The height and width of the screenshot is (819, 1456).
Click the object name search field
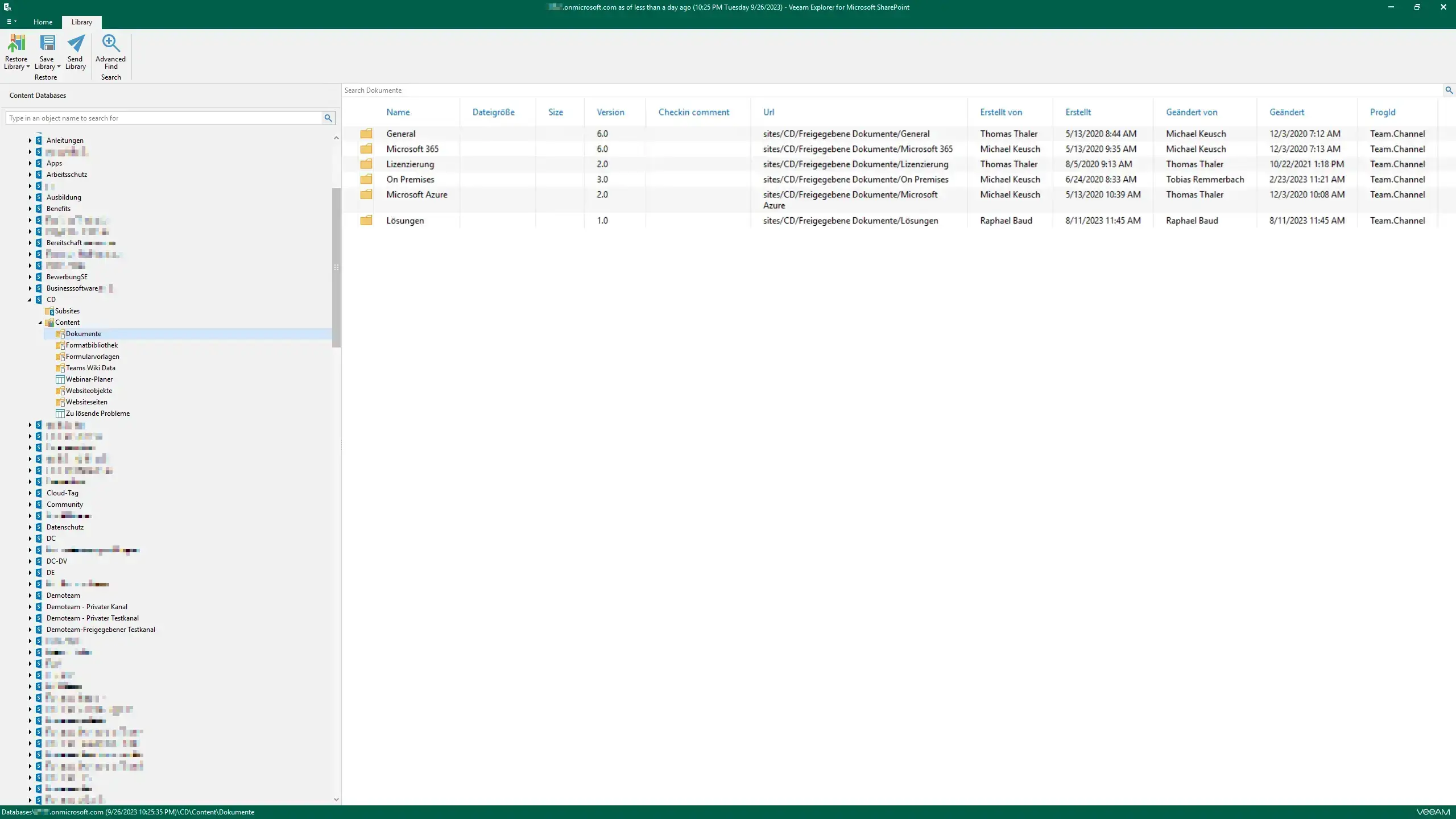click(164, 118)
